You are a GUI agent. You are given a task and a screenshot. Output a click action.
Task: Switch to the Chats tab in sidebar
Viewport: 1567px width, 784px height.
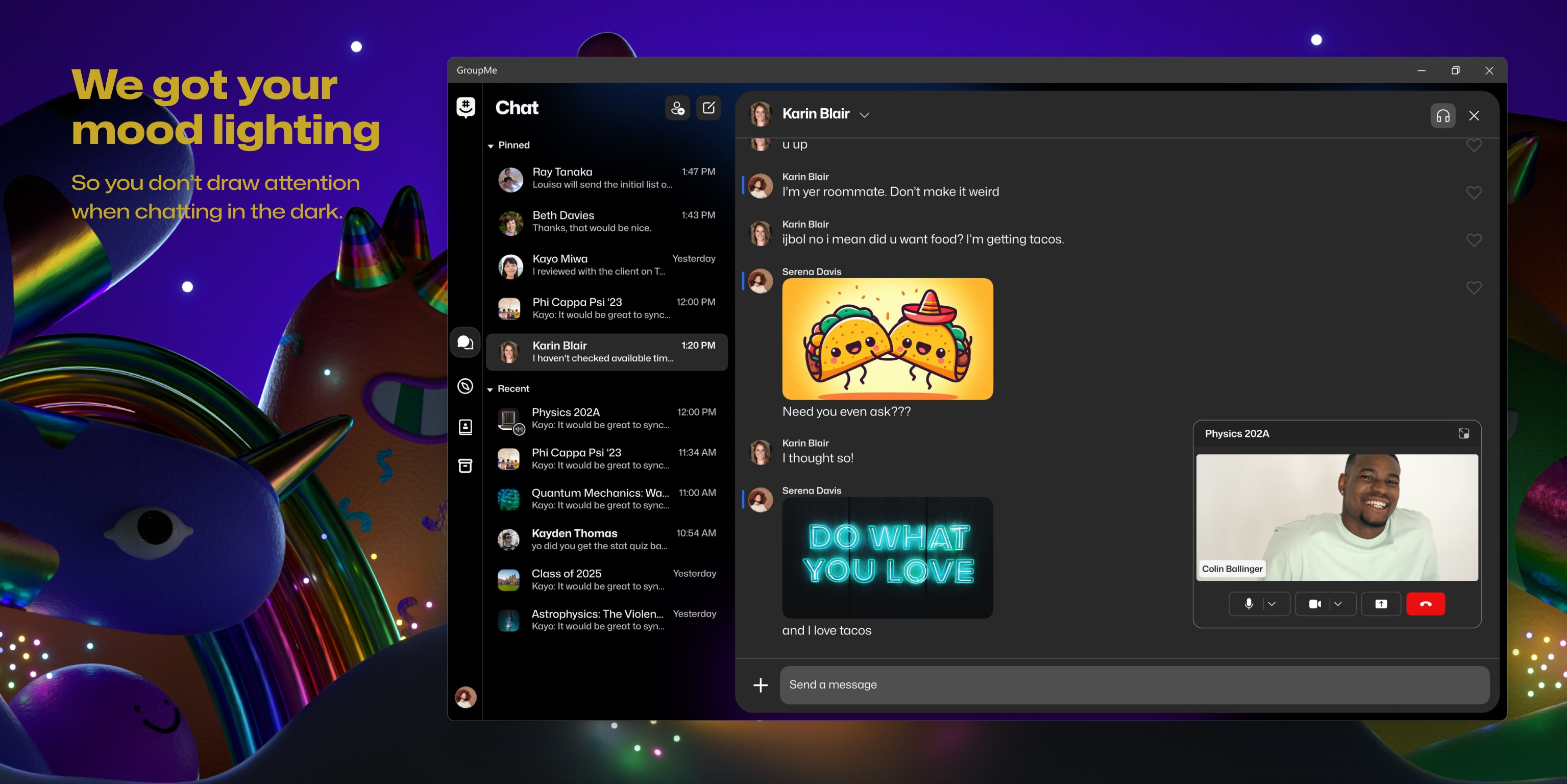(465, 343)
